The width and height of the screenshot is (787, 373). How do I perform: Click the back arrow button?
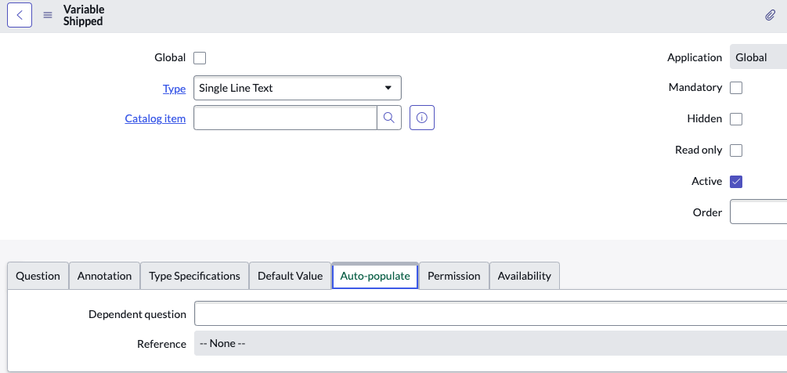click(20, 15)
